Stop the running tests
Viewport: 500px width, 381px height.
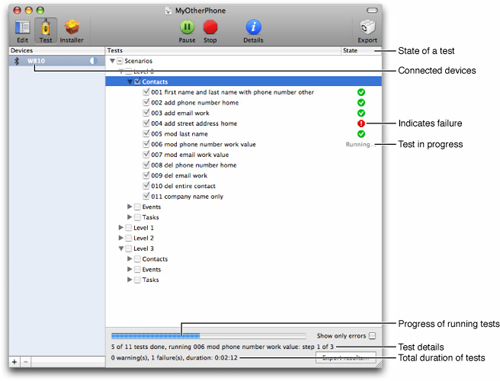(210, 31)
